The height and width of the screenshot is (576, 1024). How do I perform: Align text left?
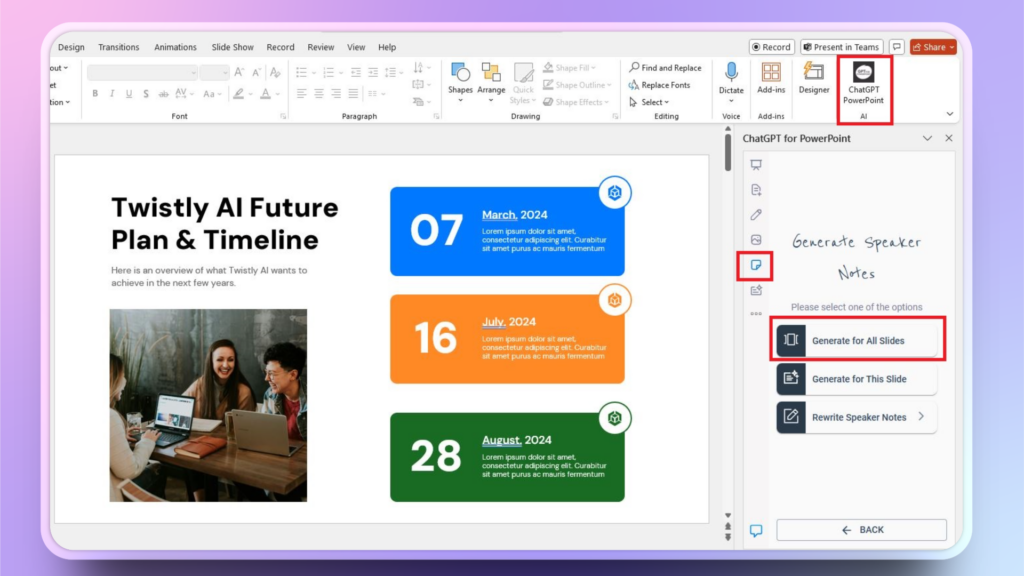pos(301,94)
